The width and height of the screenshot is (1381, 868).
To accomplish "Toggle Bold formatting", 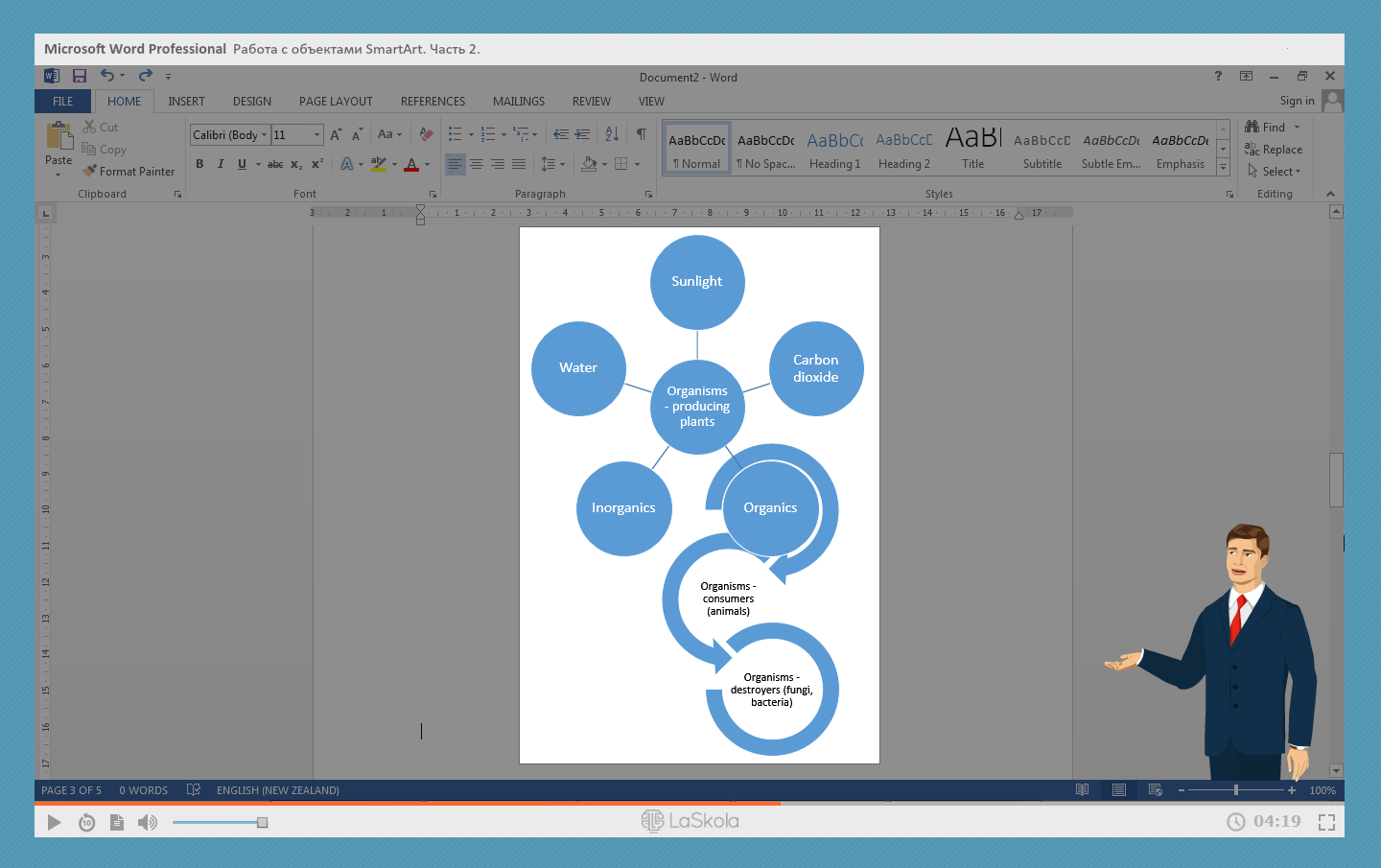I will tap(199, 164).
